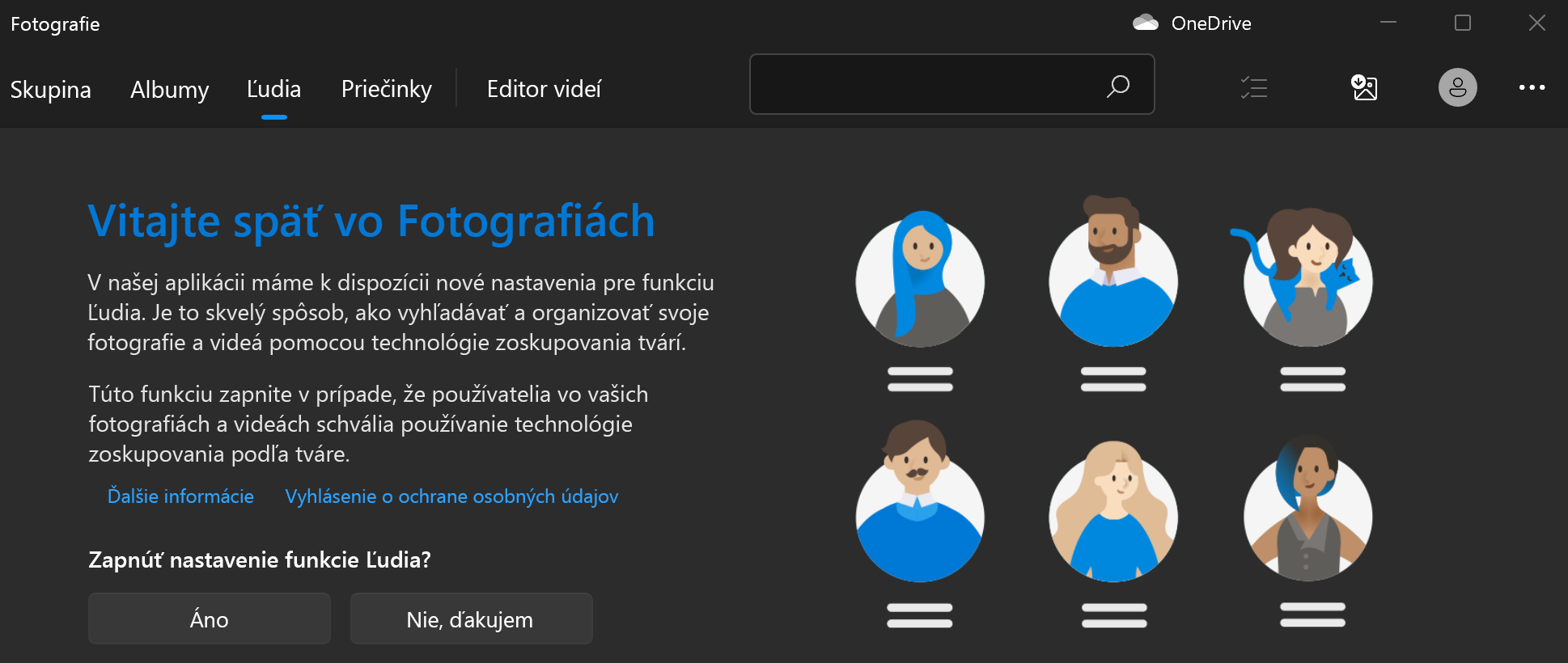
Task: Open the account profile icon
Action: [x=1457, y=87]
